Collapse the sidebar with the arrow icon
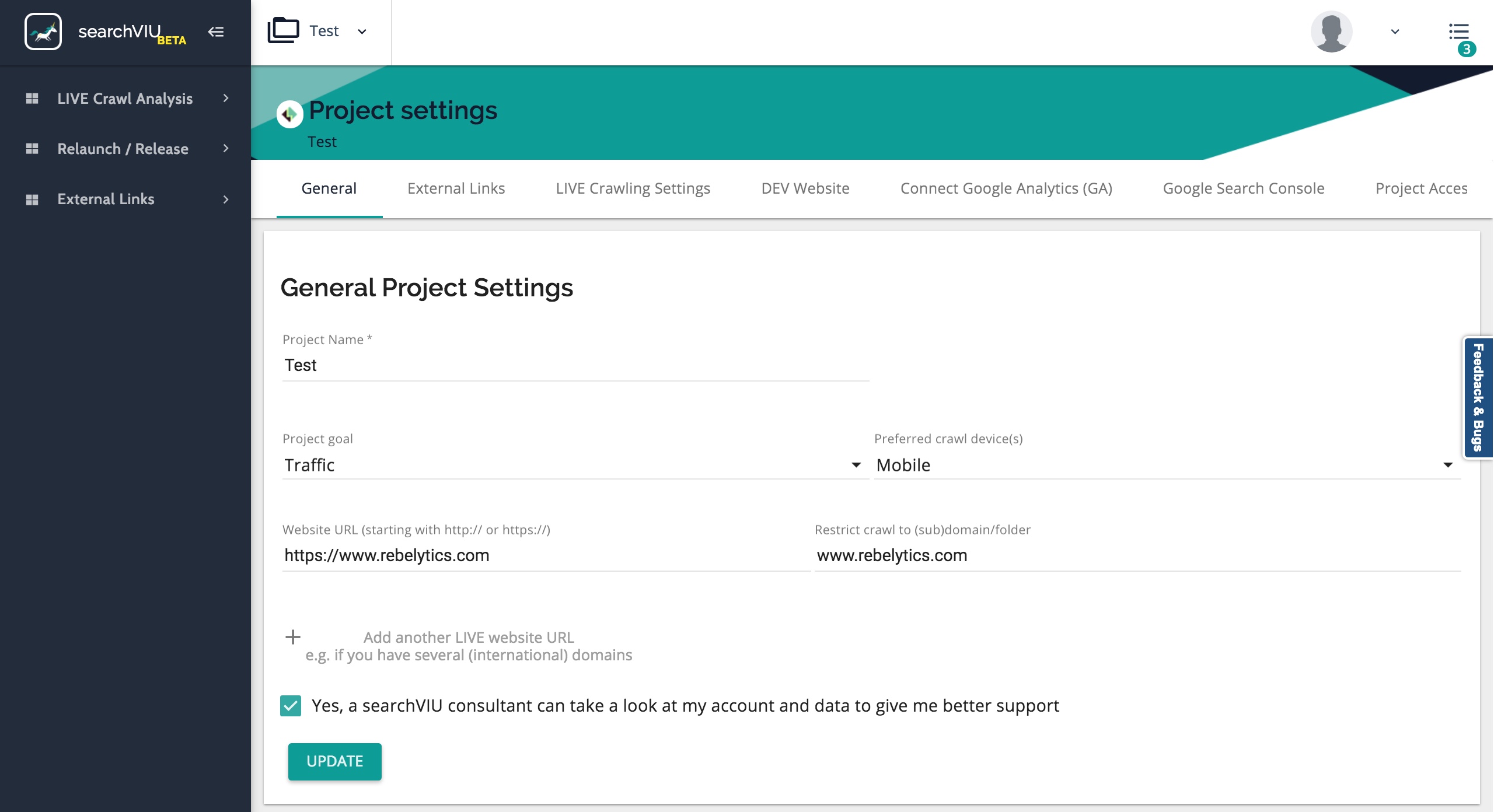Image resolution: width=1494 pixels, height=812 pixels. tap(216, 32)
